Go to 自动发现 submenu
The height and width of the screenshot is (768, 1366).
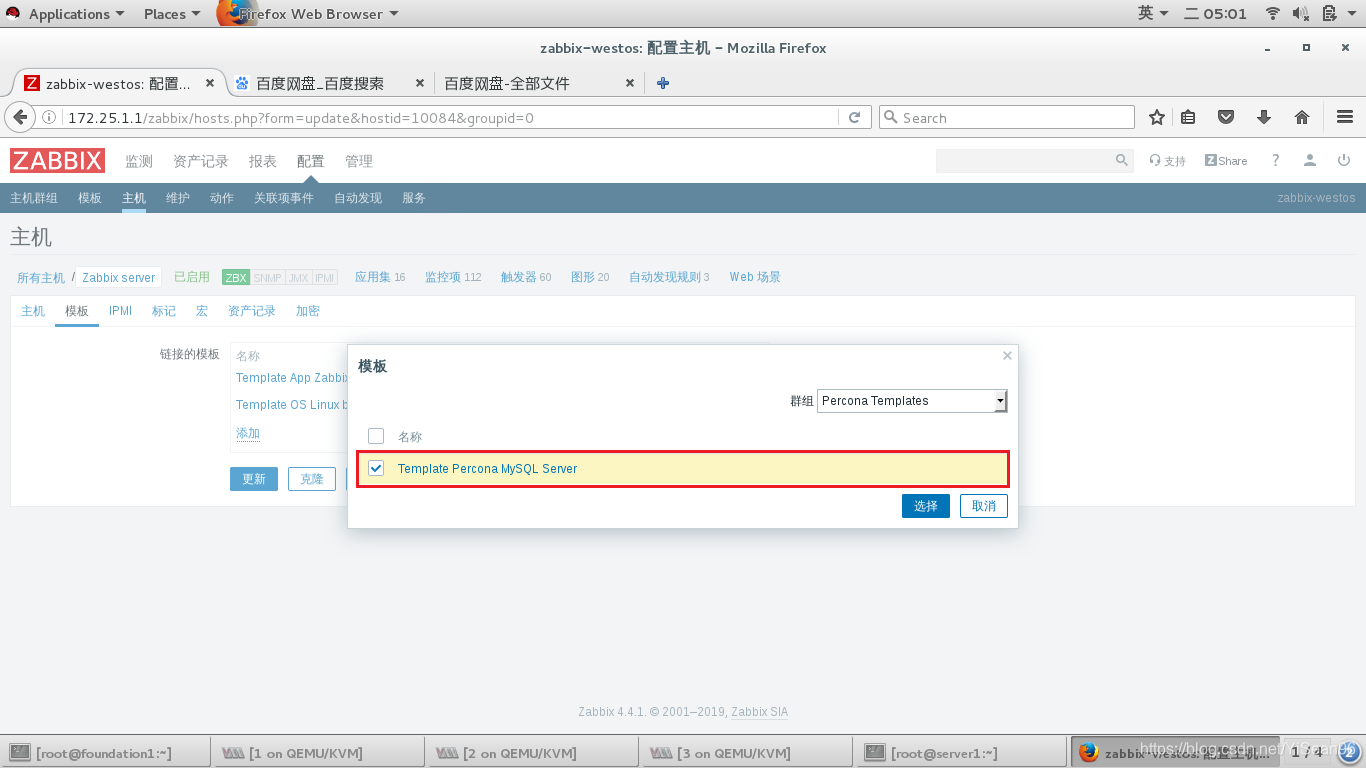coord(358,198)
